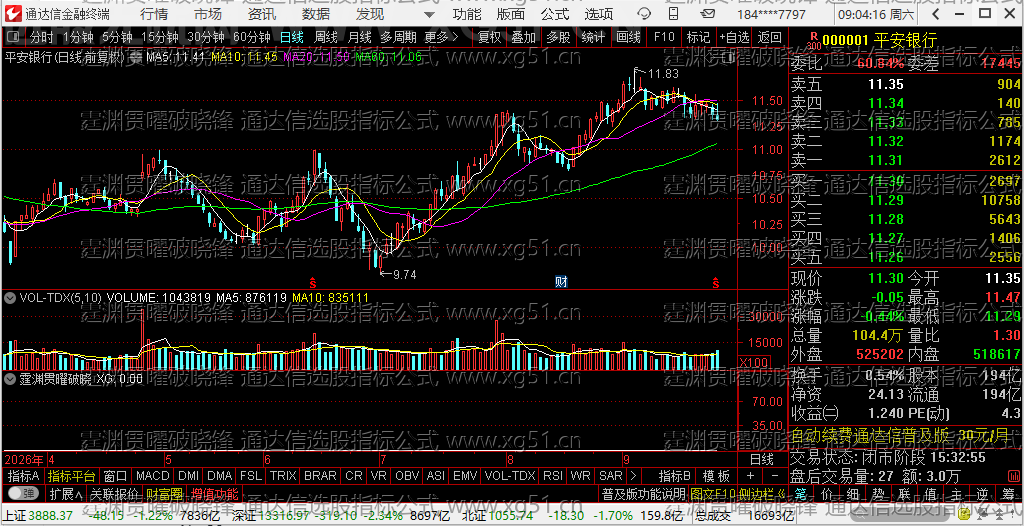Click the 统计 statistics button
The height and width of the screenshot is (526, 1024).
592,37
